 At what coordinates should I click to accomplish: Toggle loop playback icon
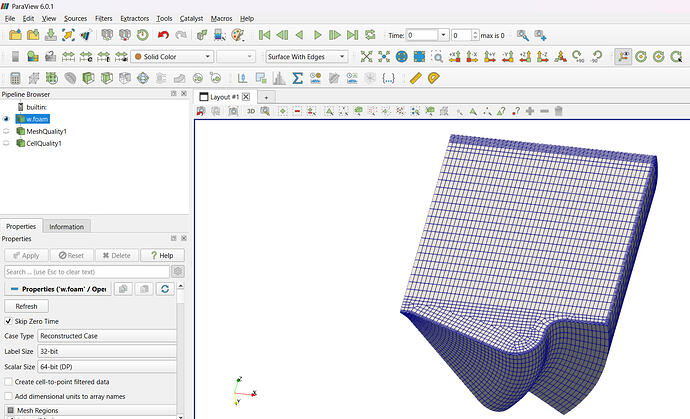click(370, 35)
